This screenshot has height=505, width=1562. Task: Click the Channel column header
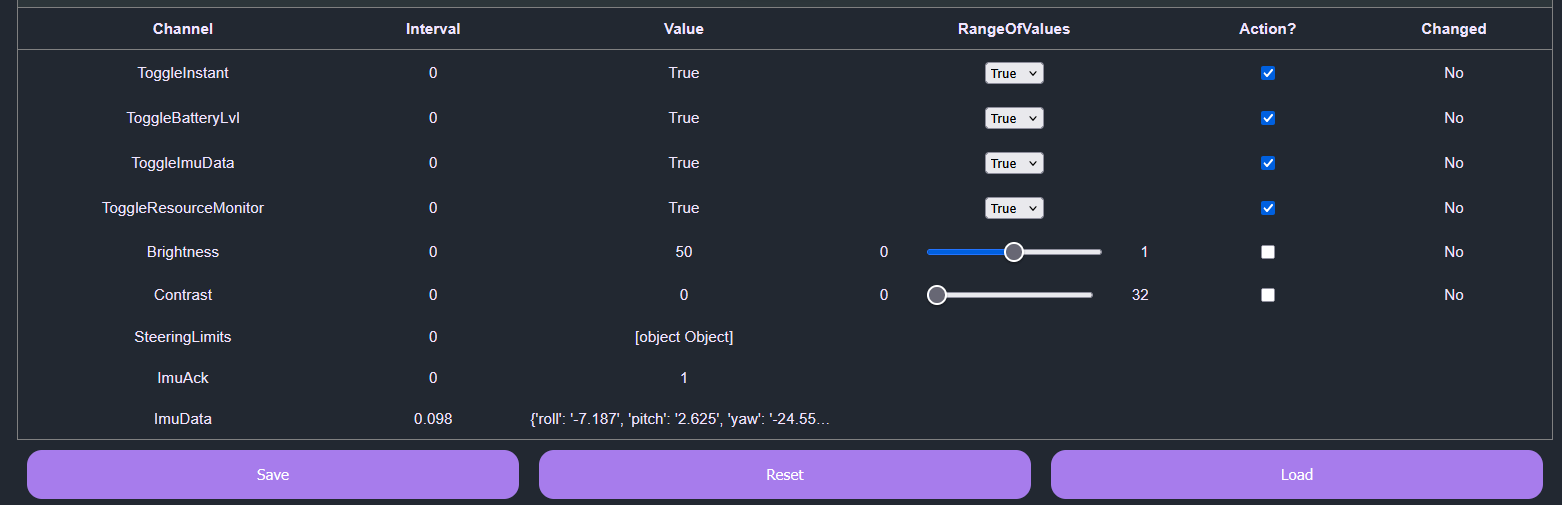pyautogui.click(x=183, y=29)
